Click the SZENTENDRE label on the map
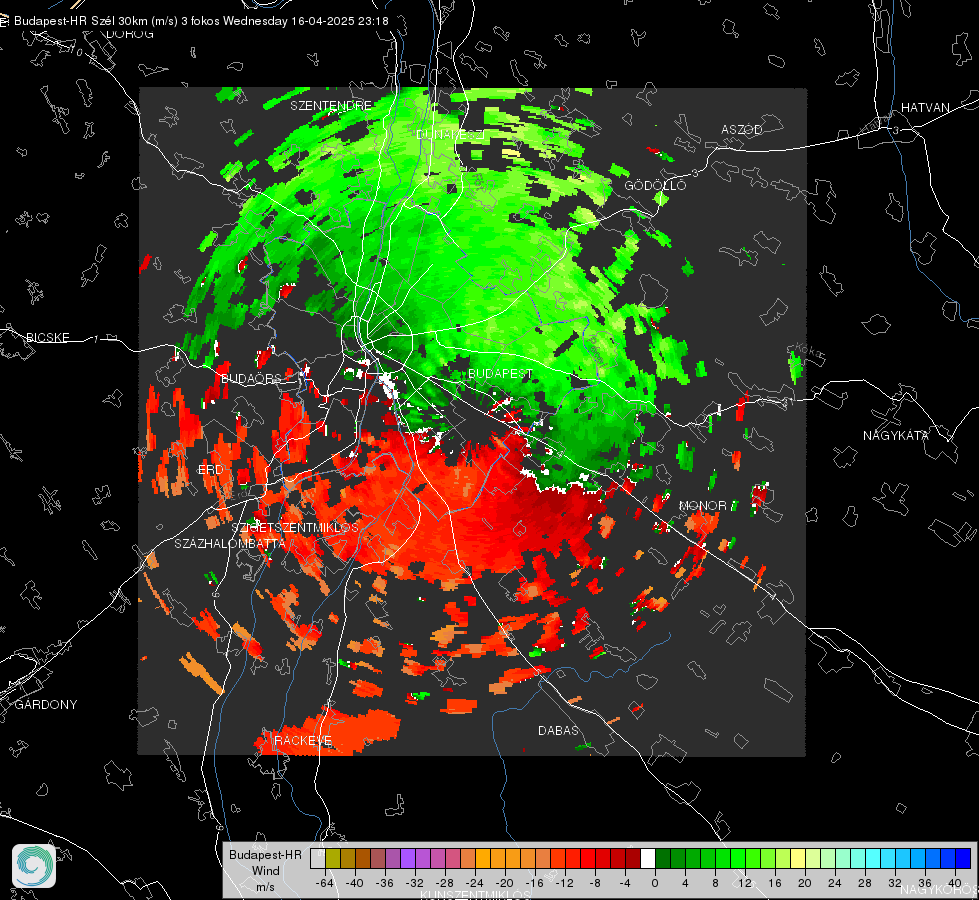 331,106
